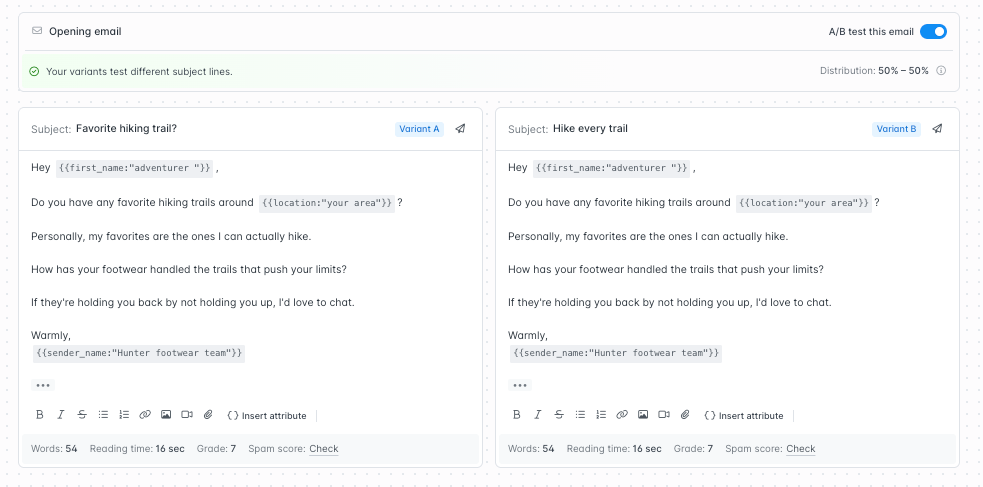Check spam score for Variant A
The image size is (983, 487).
click(324, 449)
